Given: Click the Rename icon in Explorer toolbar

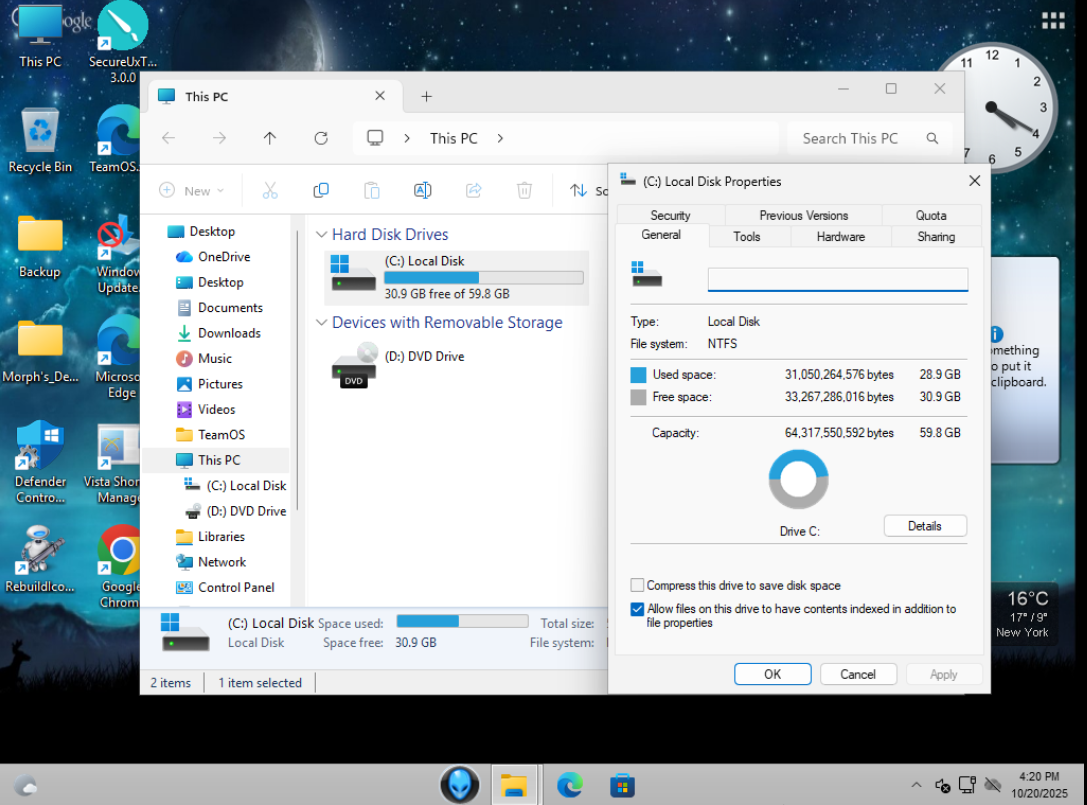Looking at the screenshot, I should [x=423, y=190].
